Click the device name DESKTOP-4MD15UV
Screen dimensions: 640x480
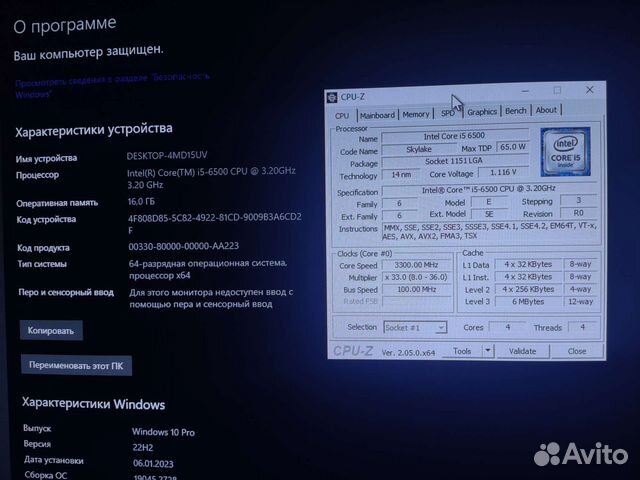coord(167,156)
